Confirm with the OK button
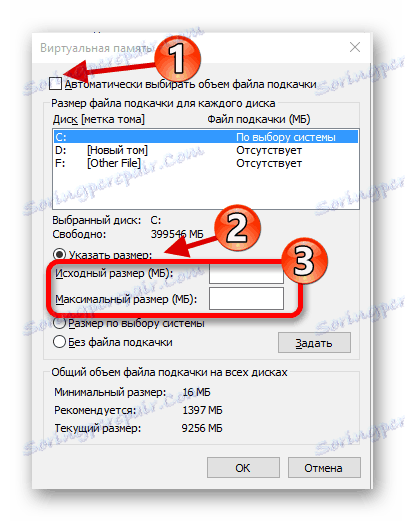The height and width of the screenshot is (521, 405). (243, 468)
